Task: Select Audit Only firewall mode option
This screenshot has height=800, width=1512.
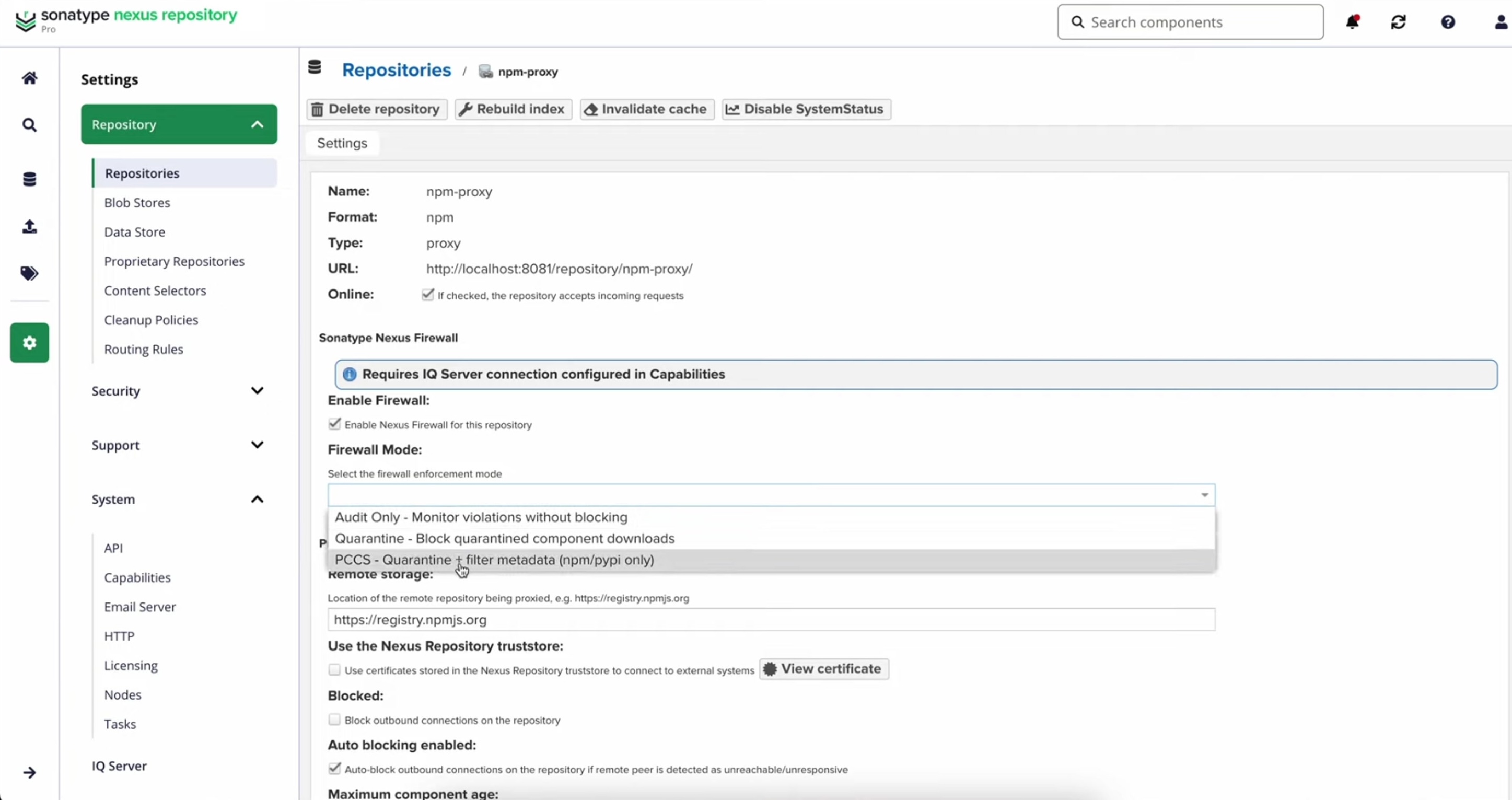Action: click(771, 517)
